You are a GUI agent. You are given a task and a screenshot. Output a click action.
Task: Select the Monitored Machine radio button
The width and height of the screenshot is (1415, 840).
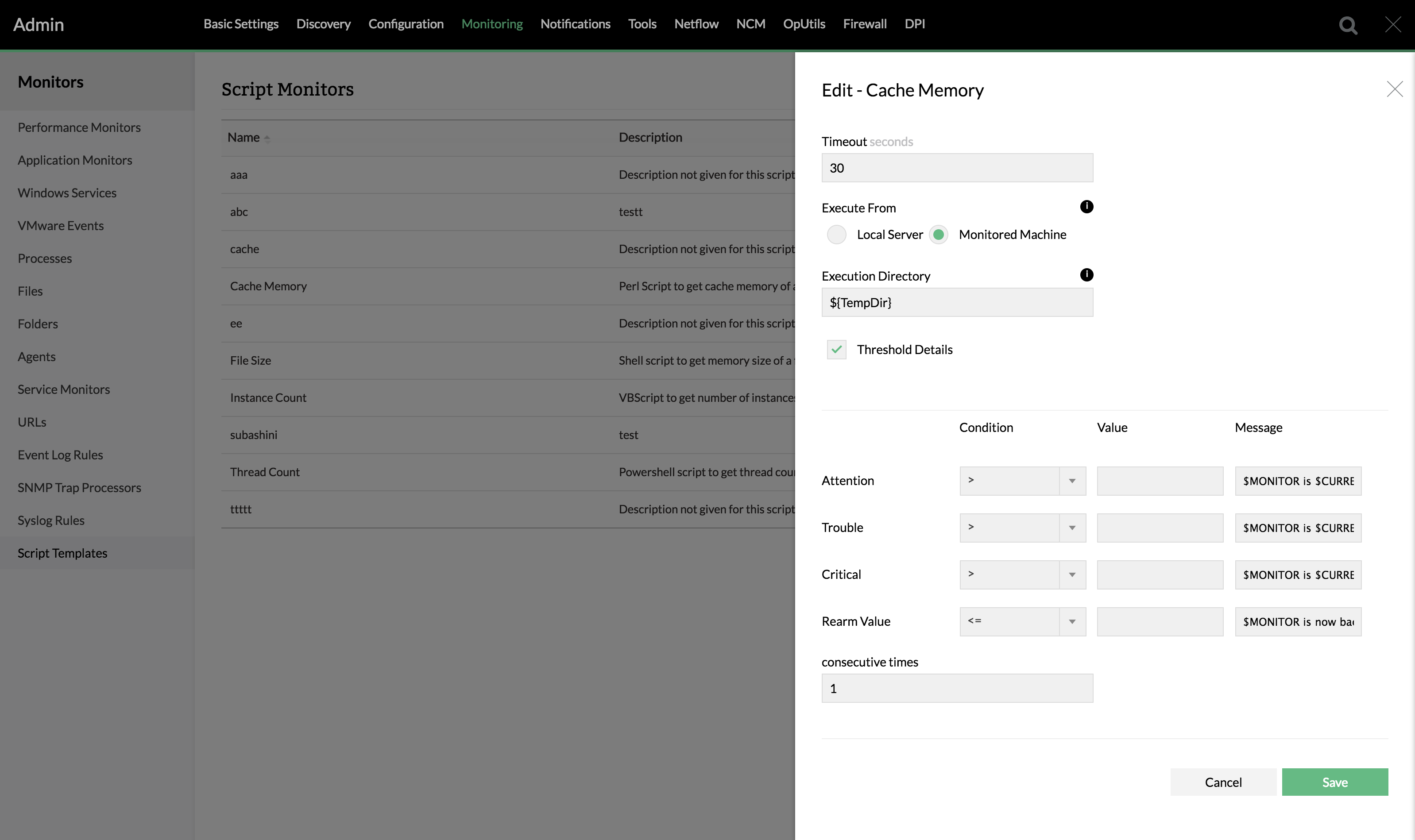[939, 234]
